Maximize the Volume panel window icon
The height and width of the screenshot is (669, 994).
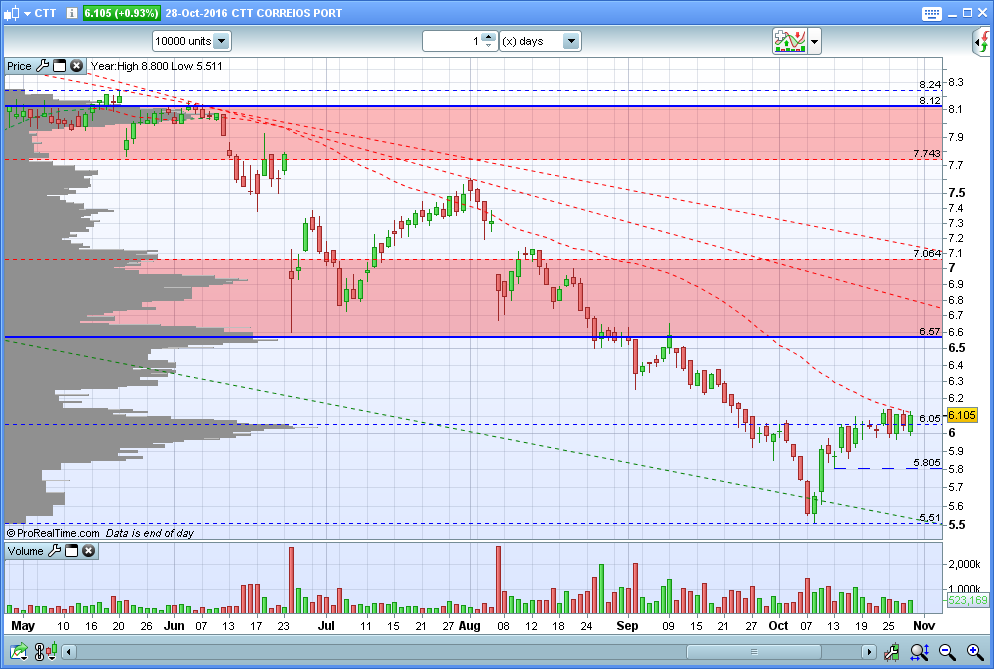(72, 551)
